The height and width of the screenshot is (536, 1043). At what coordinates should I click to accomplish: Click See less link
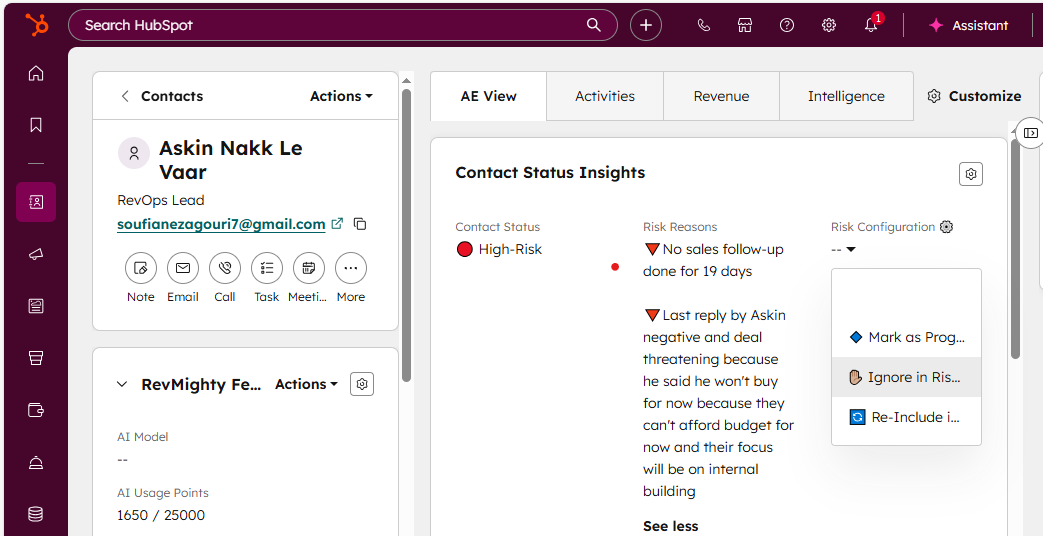pyautogui.click(x=670, y=526)
